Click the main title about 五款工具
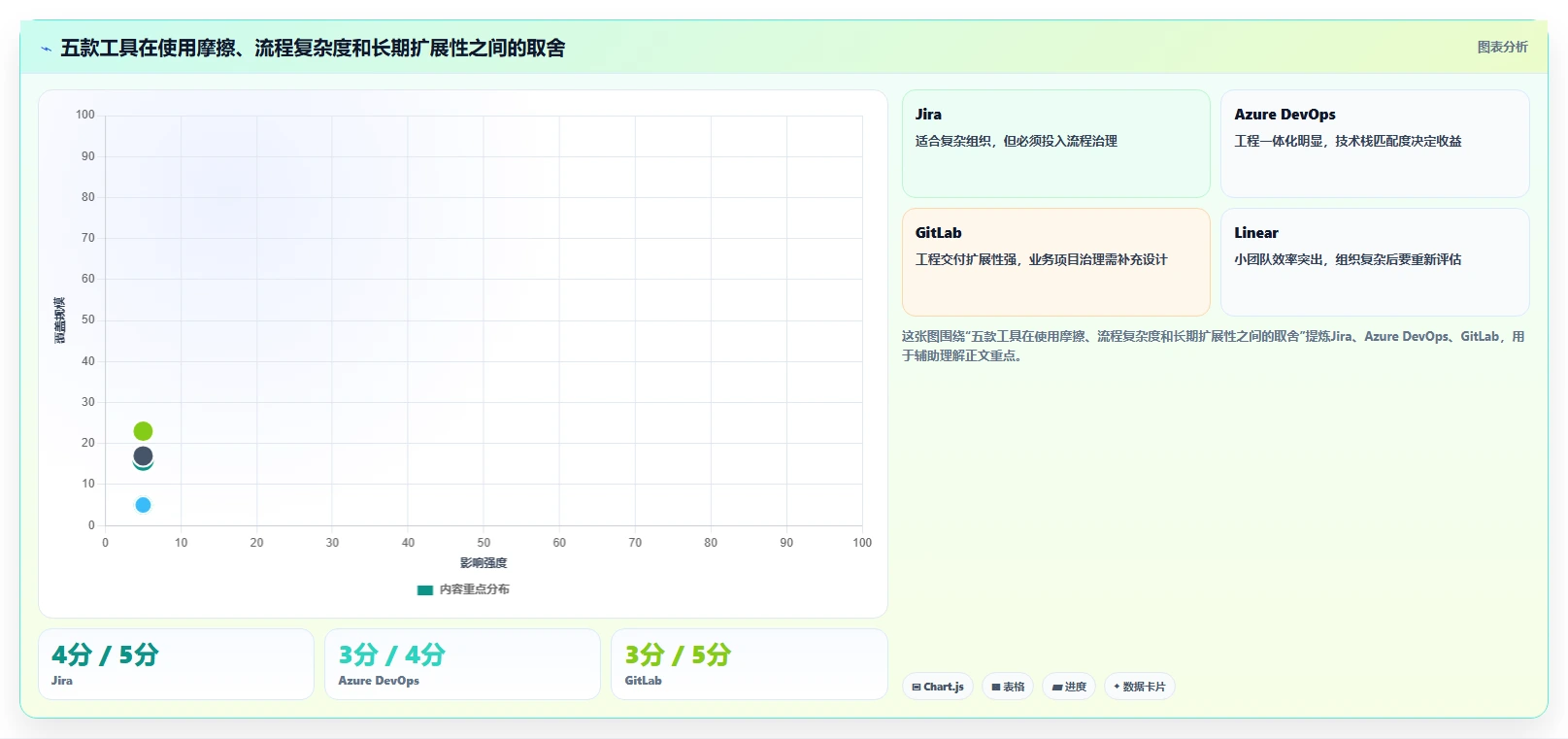The width and height of the screenshot is (1568, 739). 313,48
